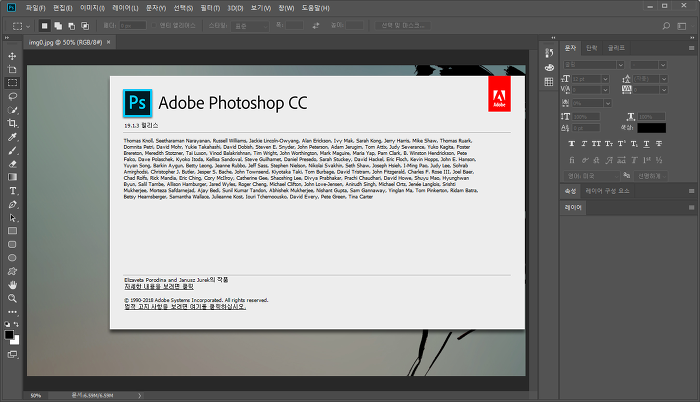Choose Subtract from Selection mode button

tap(71, 26)
